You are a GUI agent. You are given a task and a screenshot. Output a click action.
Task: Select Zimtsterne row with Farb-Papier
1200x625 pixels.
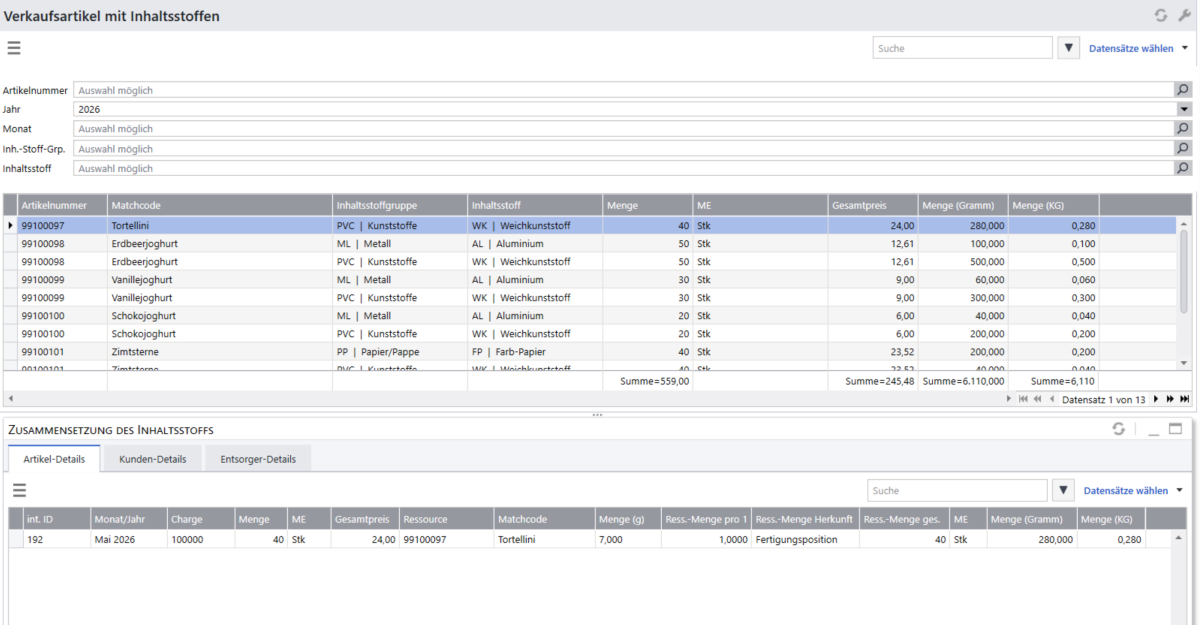coord(590,352)
